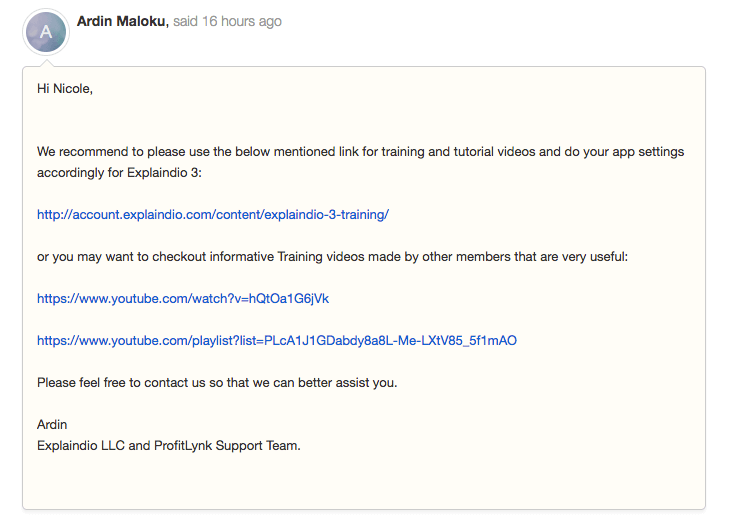
Task: Click the "Hi Nicole," greeting line
Action: (x=65, y=89)
